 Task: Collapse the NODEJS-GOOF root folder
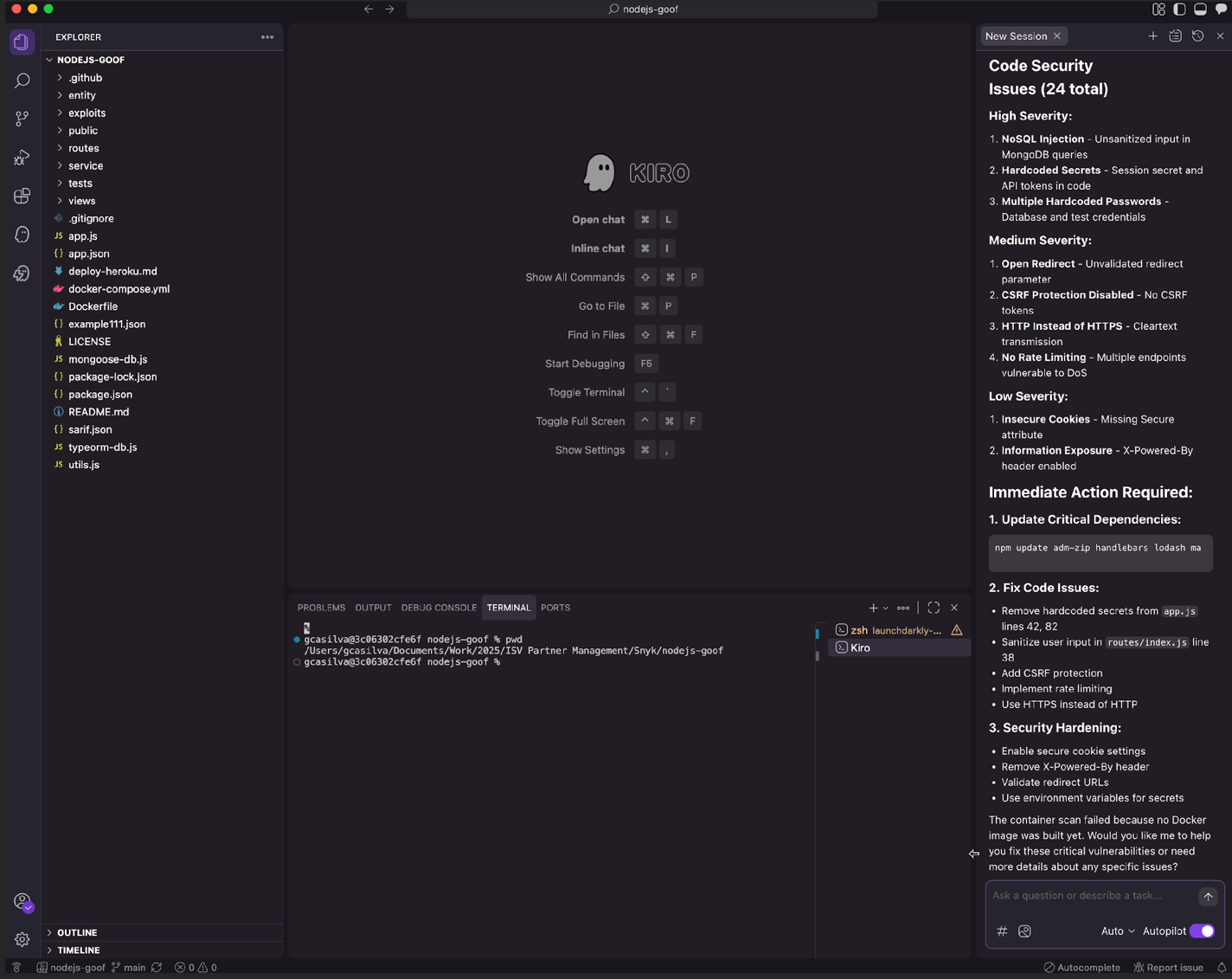(x=164, y=60)
